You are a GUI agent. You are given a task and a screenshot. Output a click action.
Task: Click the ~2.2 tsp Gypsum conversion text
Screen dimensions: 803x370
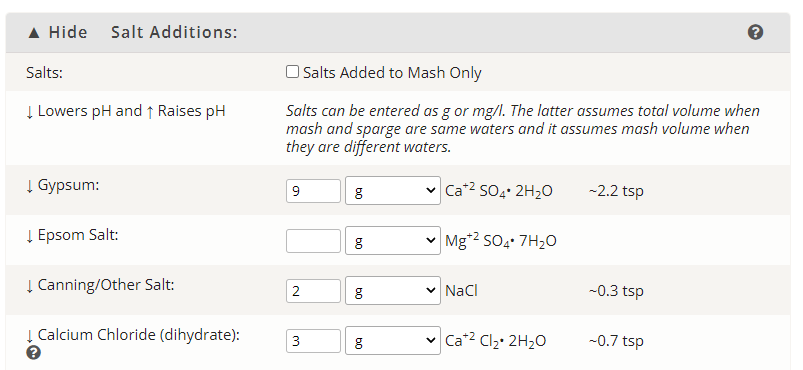(x=616, y=191)
